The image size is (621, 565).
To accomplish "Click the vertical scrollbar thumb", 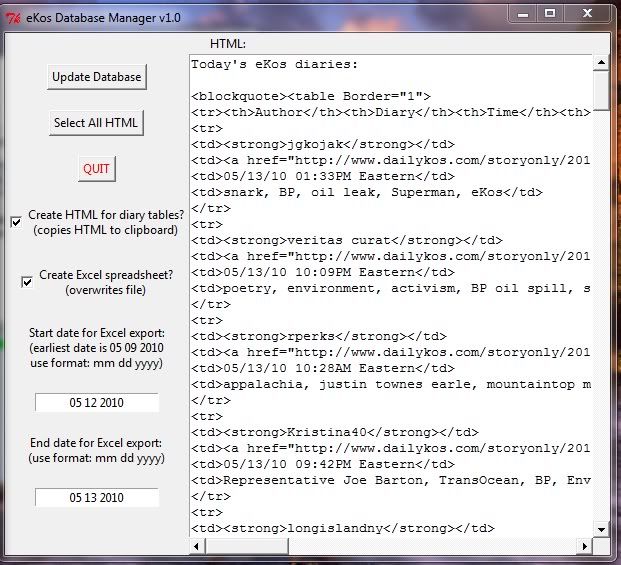I will pyautogui.click(x=601, y=90).
